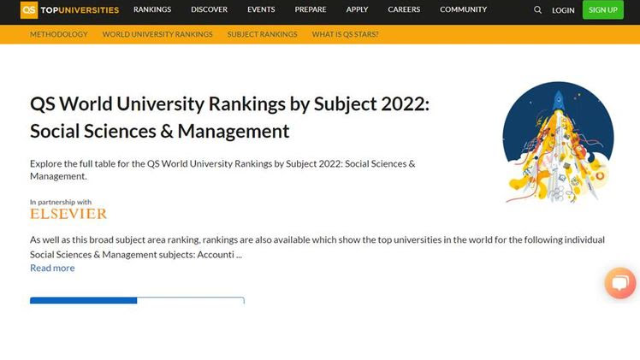This screenshot has width=640, height=360.
Task: Click the Elsevier partner logo
Action: tap(69, 213)
